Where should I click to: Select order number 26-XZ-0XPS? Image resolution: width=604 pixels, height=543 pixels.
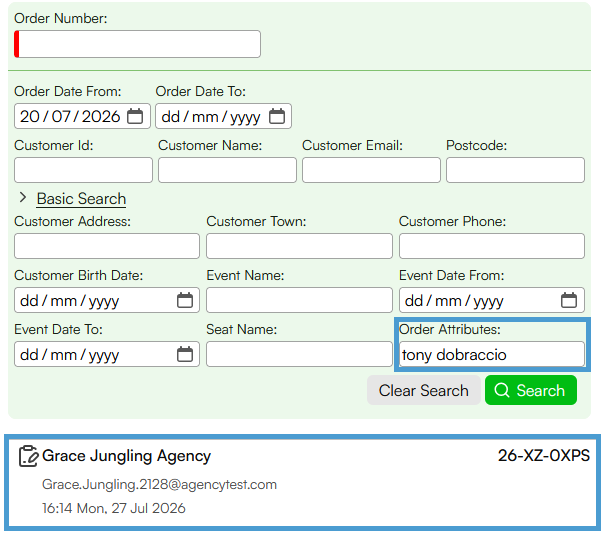point(544,456)
